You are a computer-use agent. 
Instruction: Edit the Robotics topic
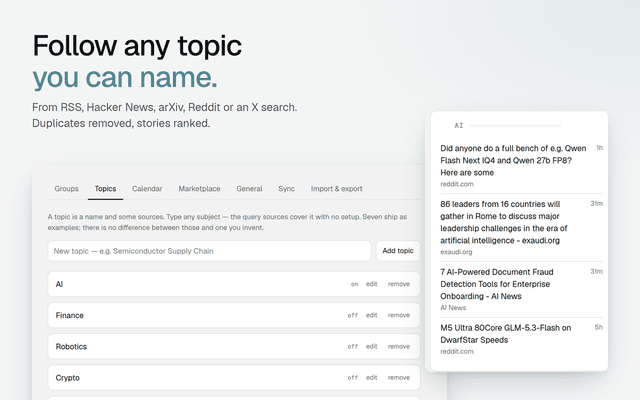coord(371,347)
